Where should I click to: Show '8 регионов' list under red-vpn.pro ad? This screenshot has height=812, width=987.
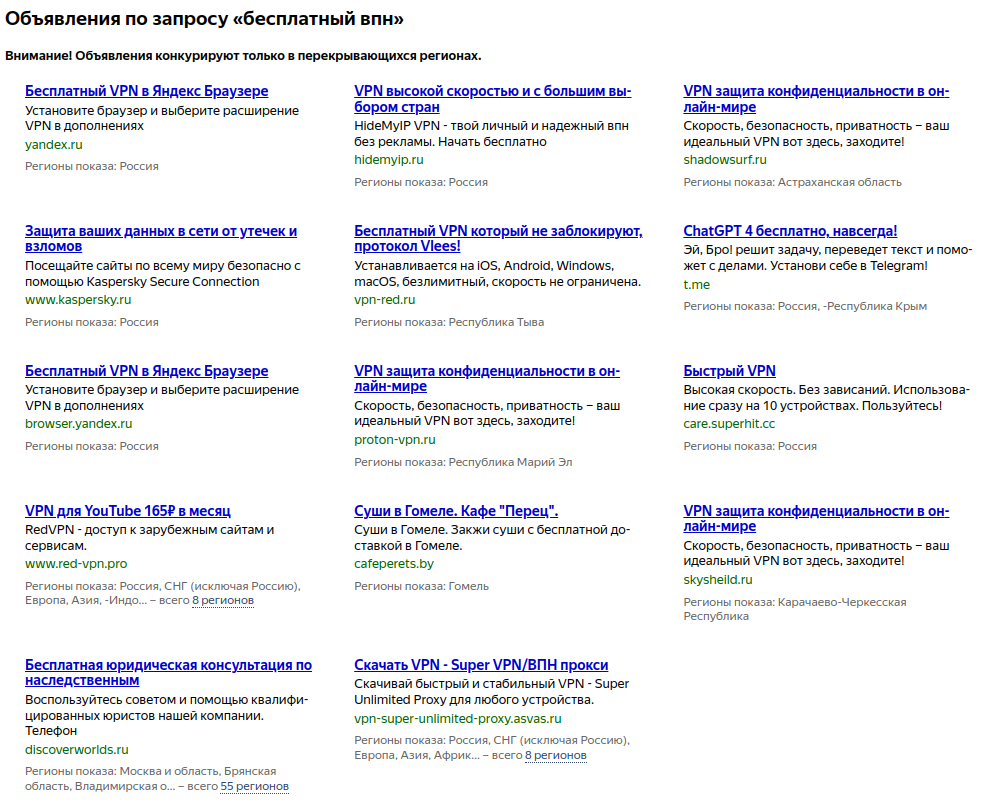point(223,601)
